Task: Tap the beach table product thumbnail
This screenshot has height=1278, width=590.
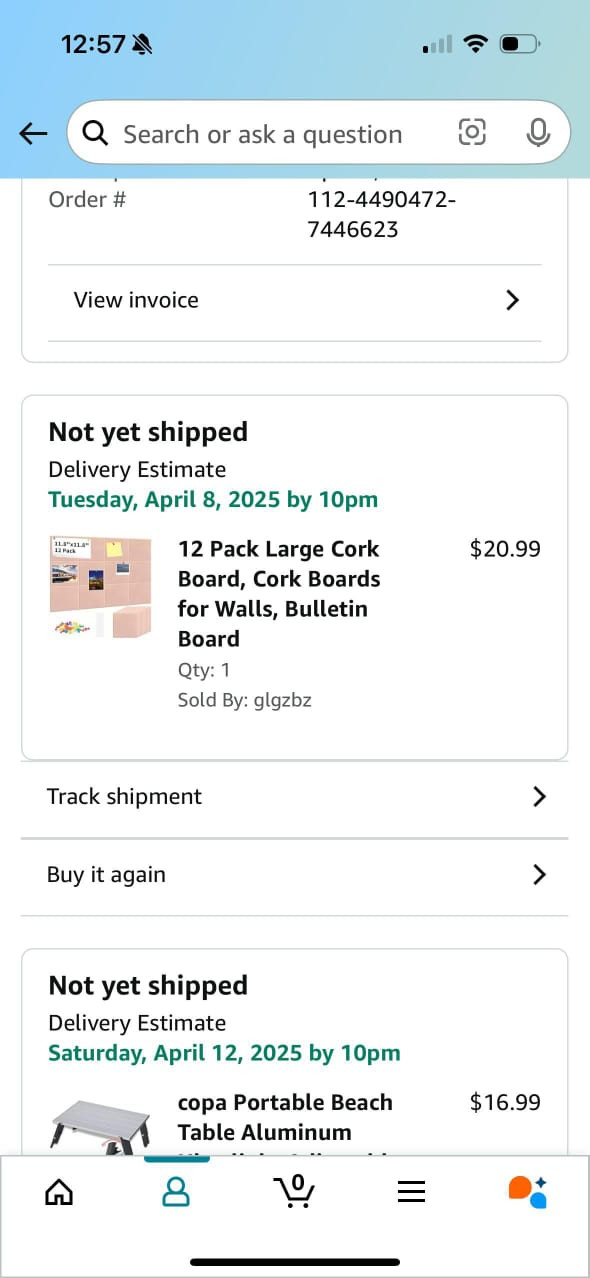Action: pyautogui.click(x=101, y=1125)
